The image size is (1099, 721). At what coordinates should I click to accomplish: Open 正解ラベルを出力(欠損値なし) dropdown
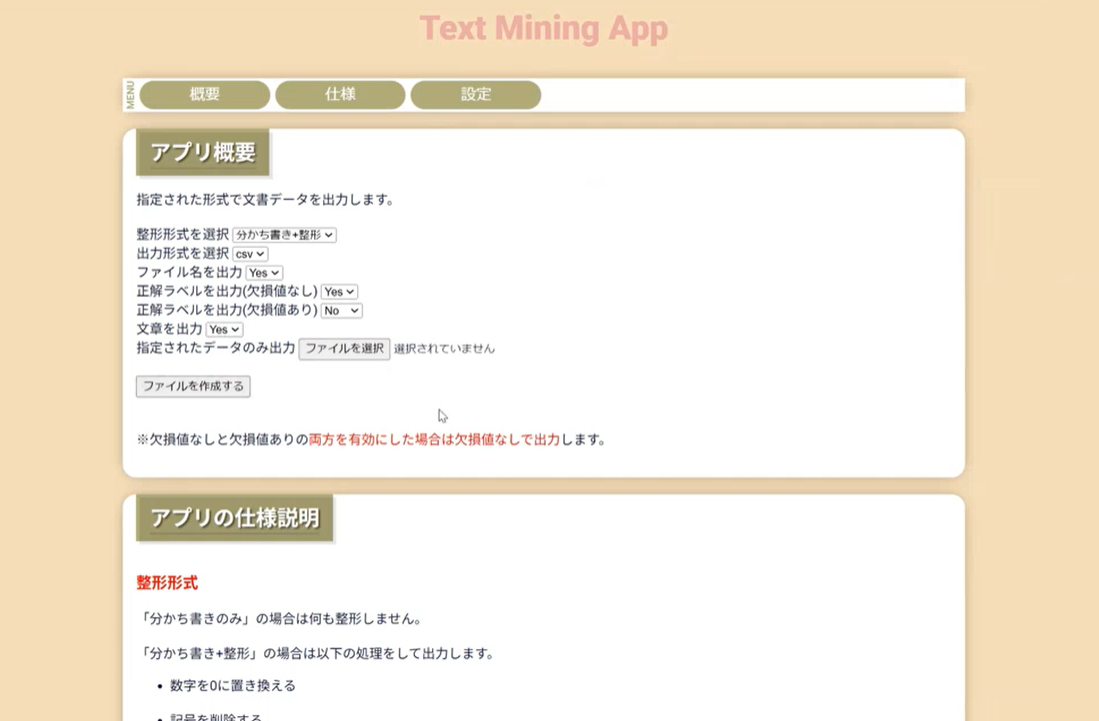coord(339,291)
